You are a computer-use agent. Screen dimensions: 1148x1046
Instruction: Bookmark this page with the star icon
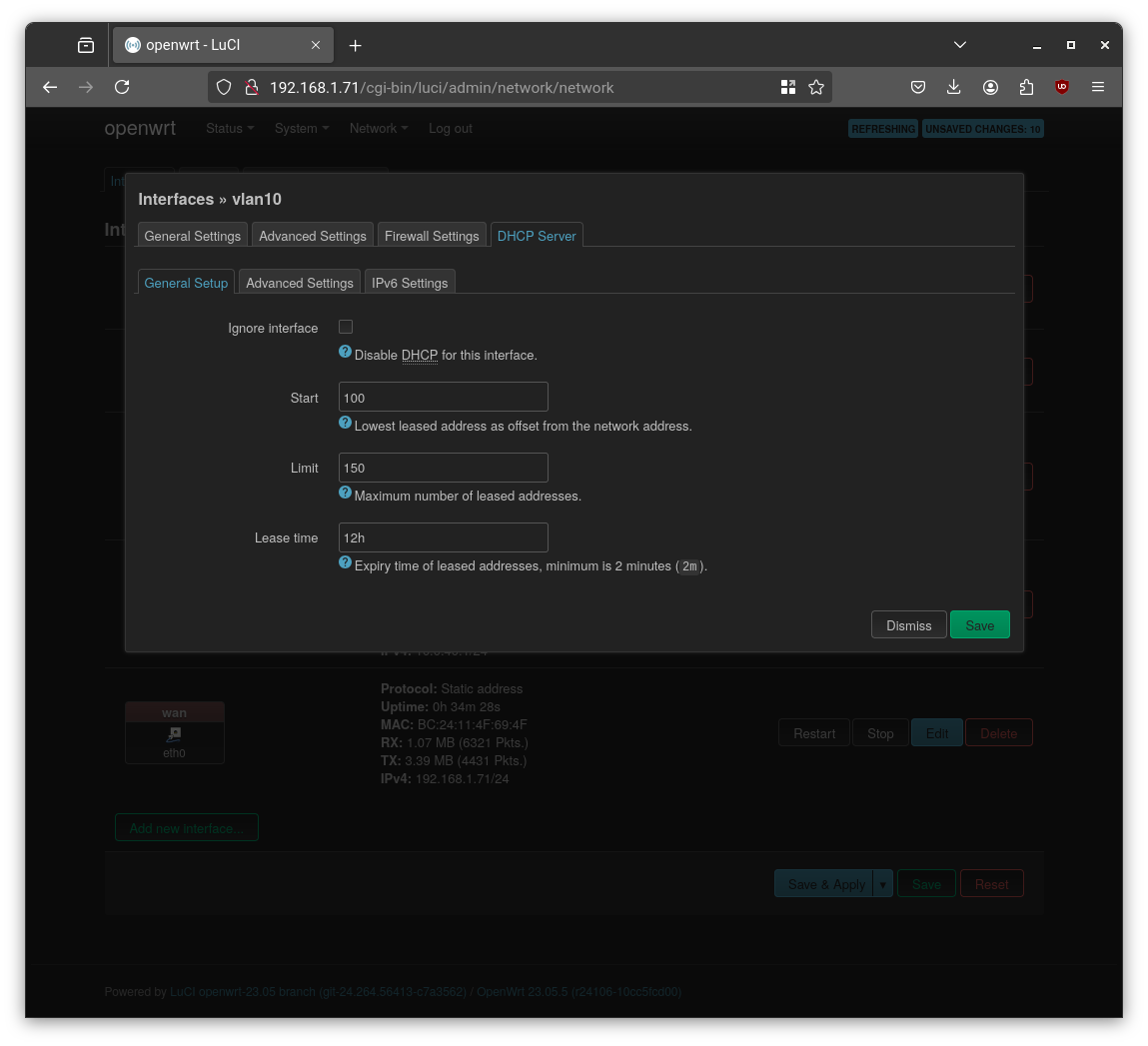816,87
